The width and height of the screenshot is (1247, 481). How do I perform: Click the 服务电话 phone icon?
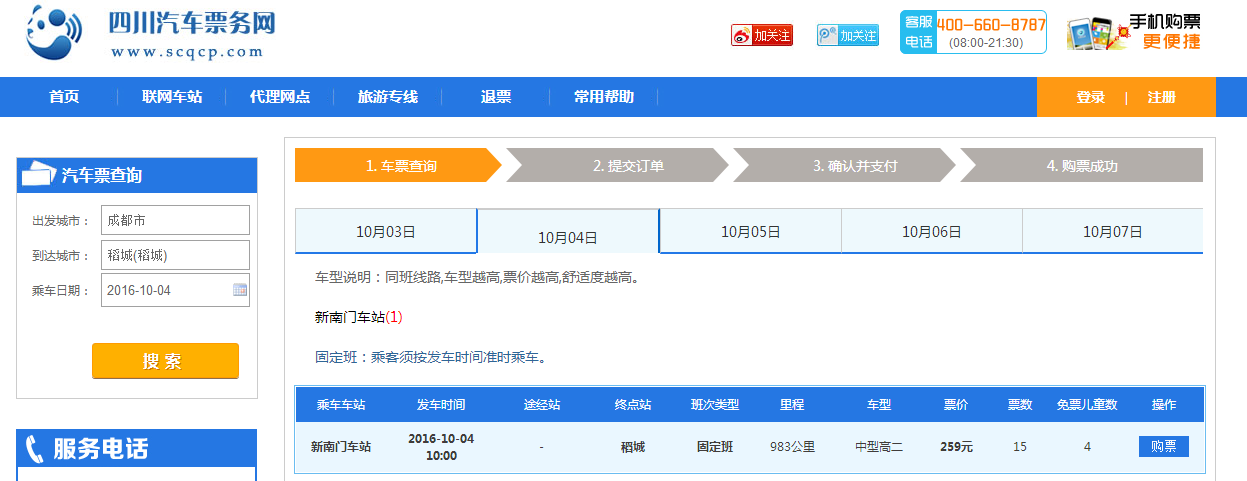[34, 448]
